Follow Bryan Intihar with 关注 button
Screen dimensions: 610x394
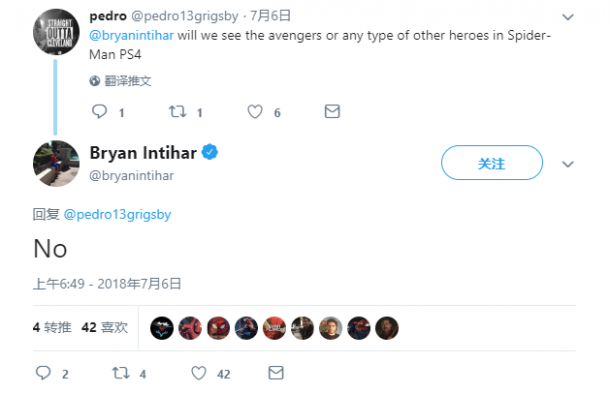[492, 163]
